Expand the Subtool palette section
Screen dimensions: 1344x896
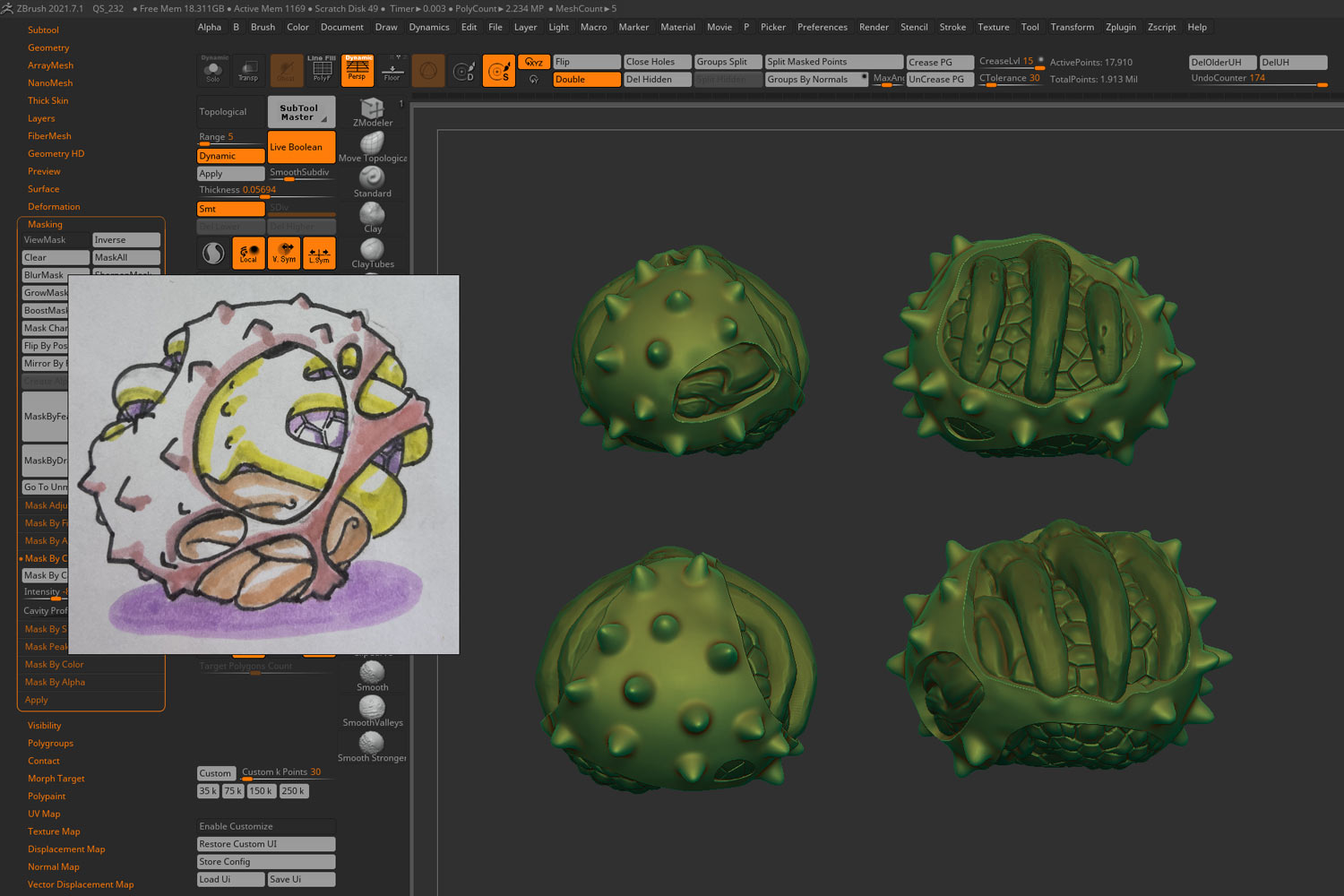(43, 30)
